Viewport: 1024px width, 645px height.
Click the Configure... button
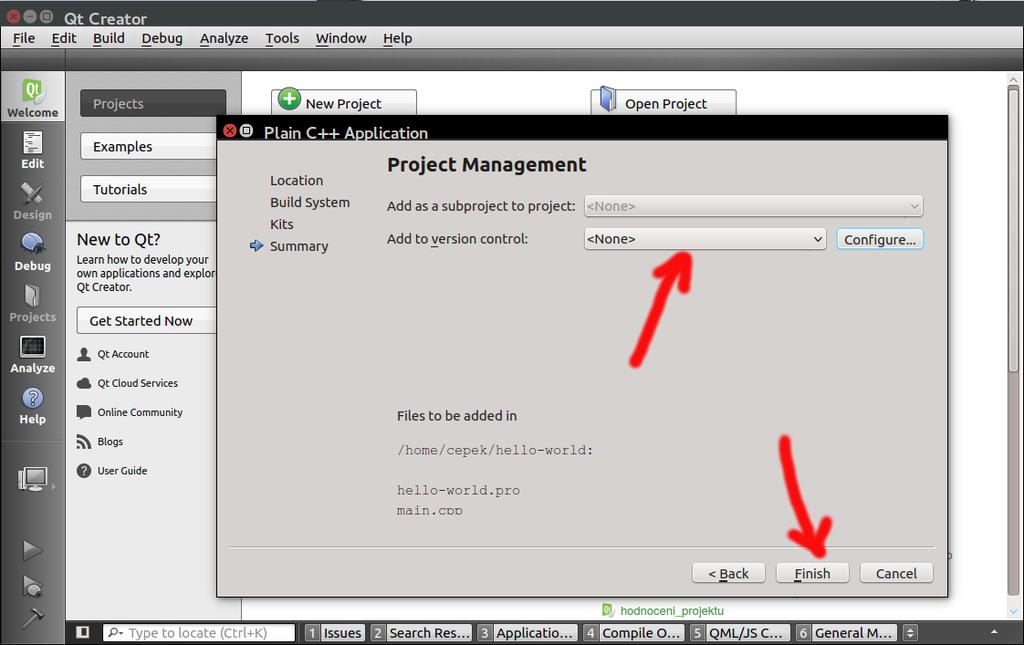click(880, 239)
